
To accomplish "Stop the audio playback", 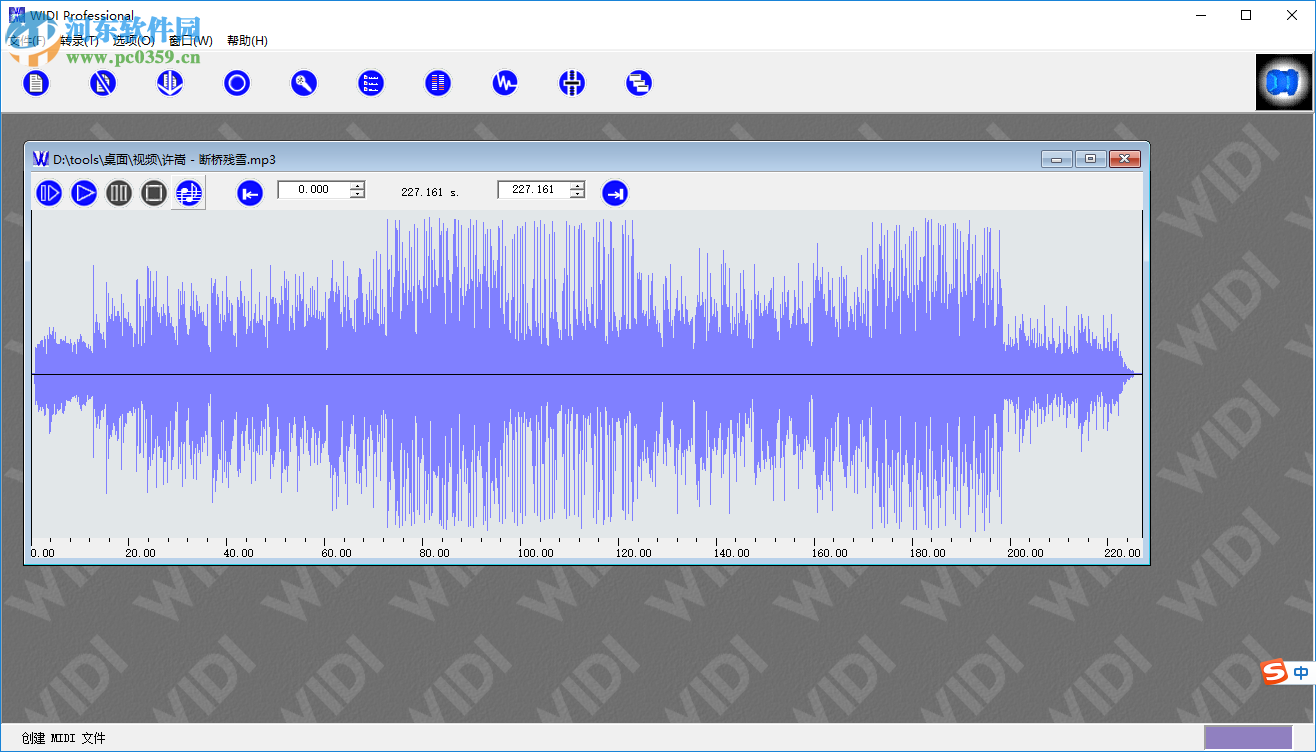I will click(x=153, y=192).
